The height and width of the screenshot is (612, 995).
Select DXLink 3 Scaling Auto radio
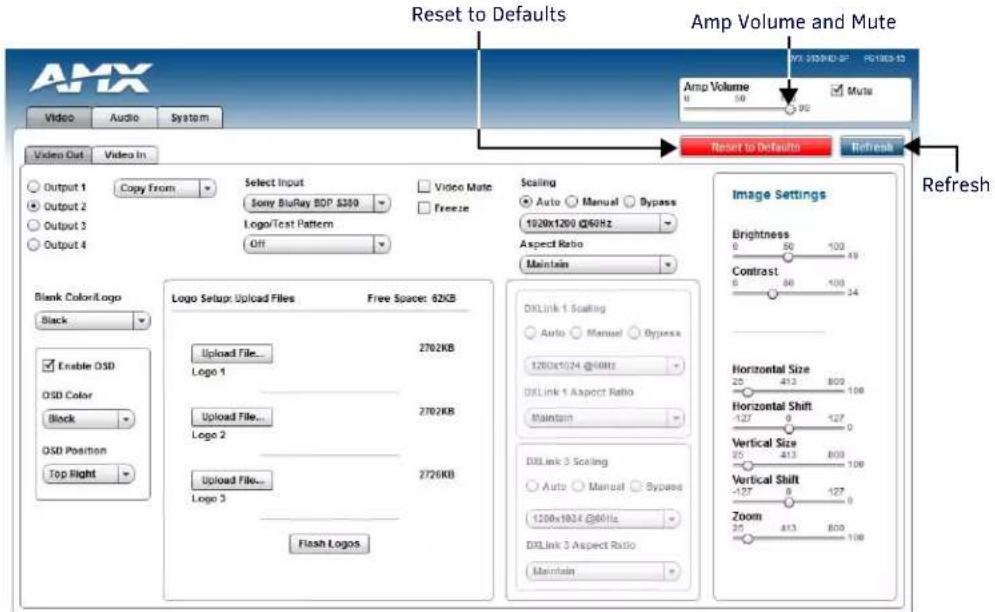532,486
